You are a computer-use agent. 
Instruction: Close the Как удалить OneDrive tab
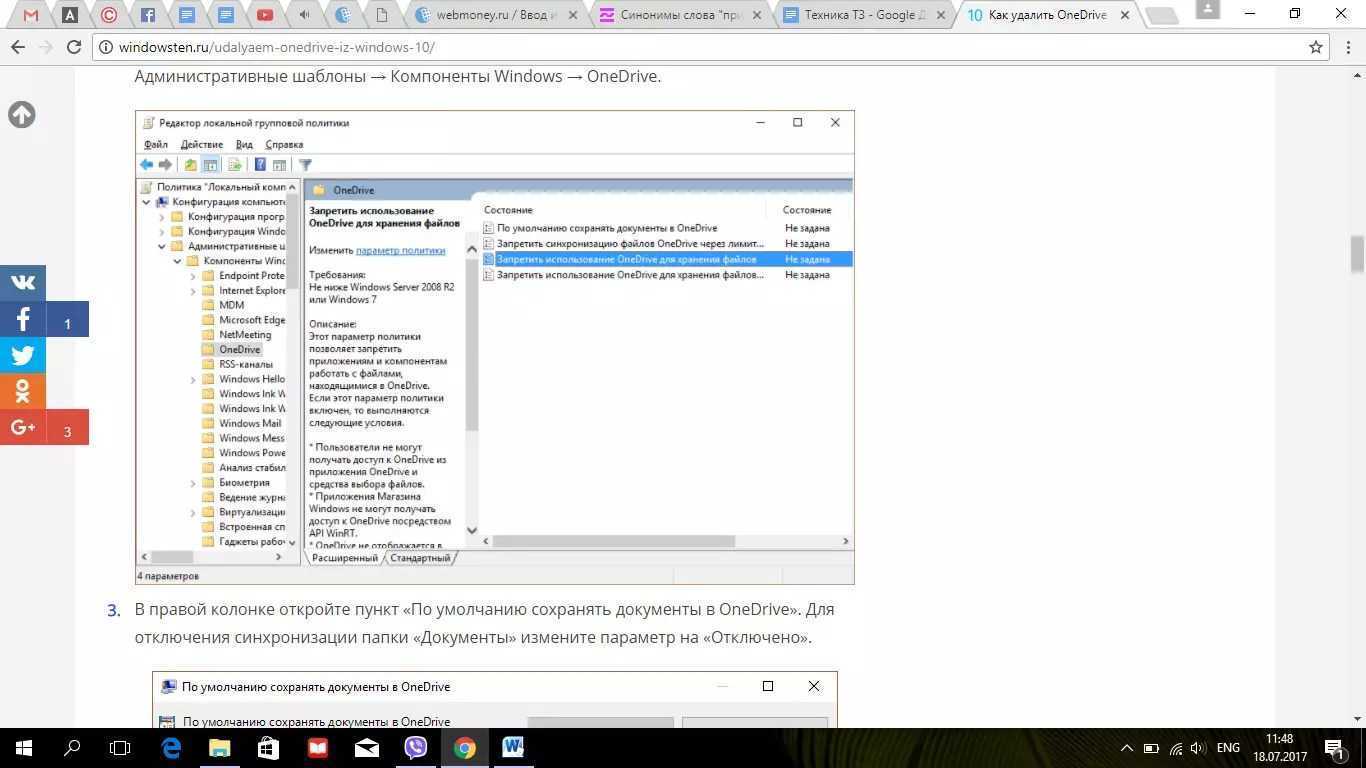[x=1125, y=15]
